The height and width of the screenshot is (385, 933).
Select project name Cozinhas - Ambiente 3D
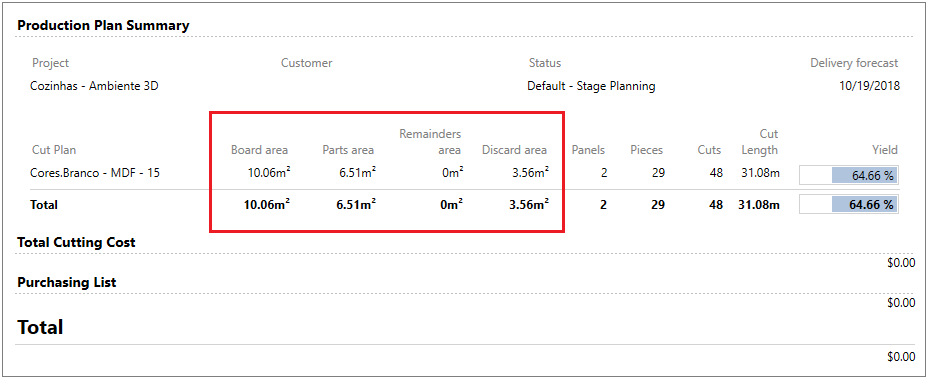point(94,86)
